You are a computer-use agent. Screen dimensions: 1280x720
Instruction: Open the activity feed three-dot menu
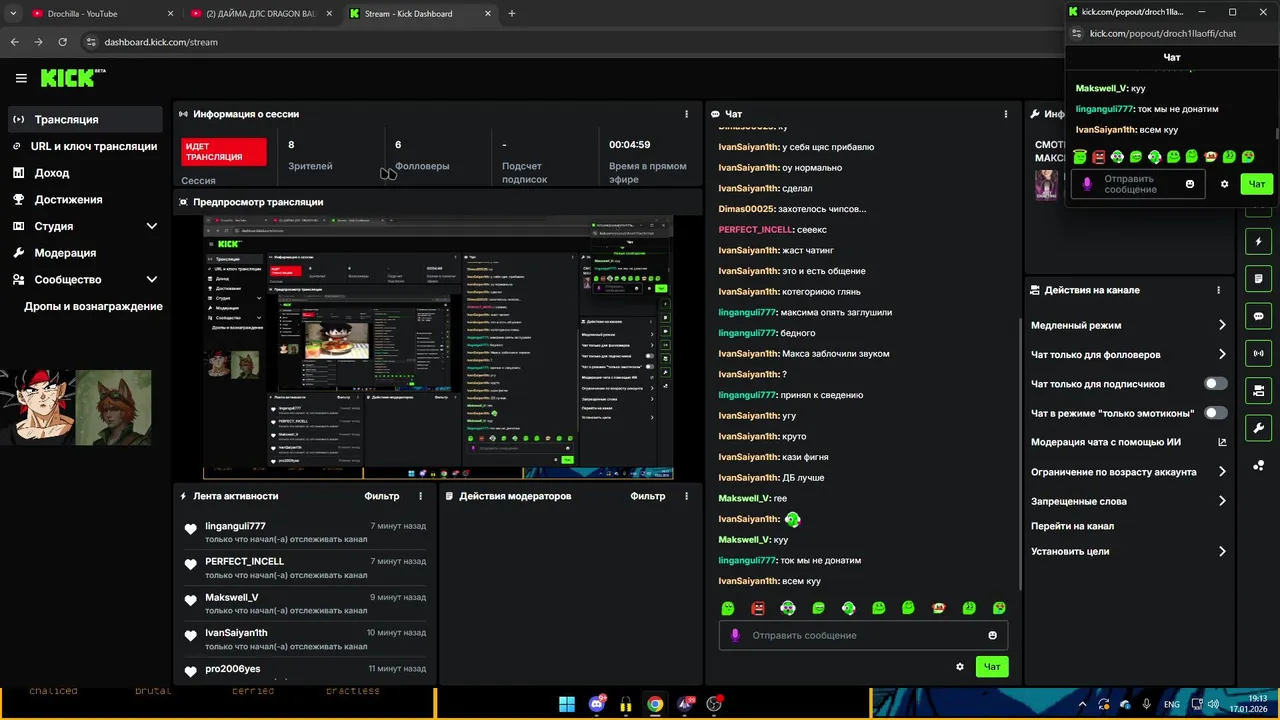(x=420, y=496)
